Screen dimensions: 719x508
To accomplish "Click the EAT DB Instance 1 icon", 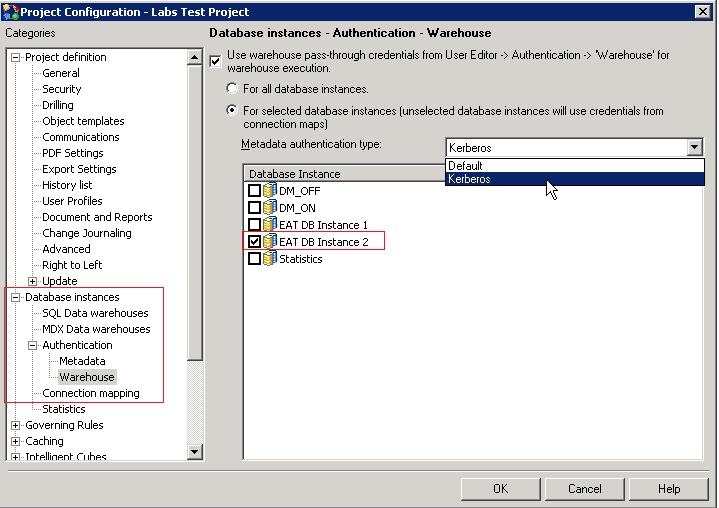I will [x=270, y=224].
